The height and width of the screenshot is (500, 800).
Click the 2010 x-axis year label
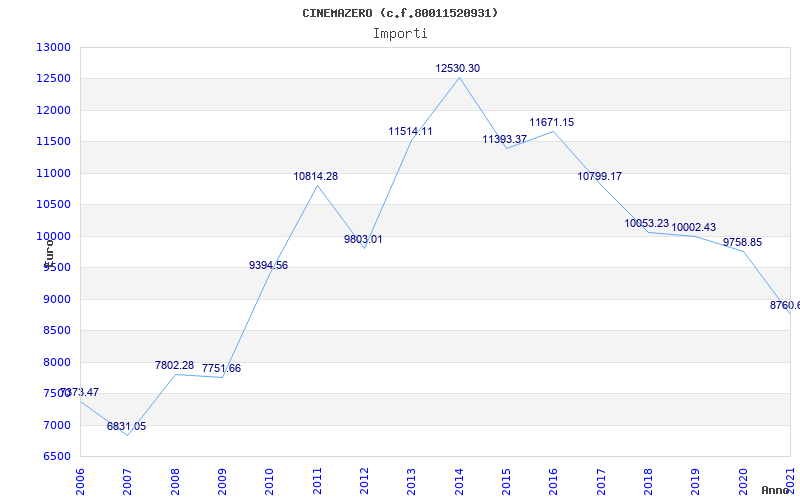point(269,482)
